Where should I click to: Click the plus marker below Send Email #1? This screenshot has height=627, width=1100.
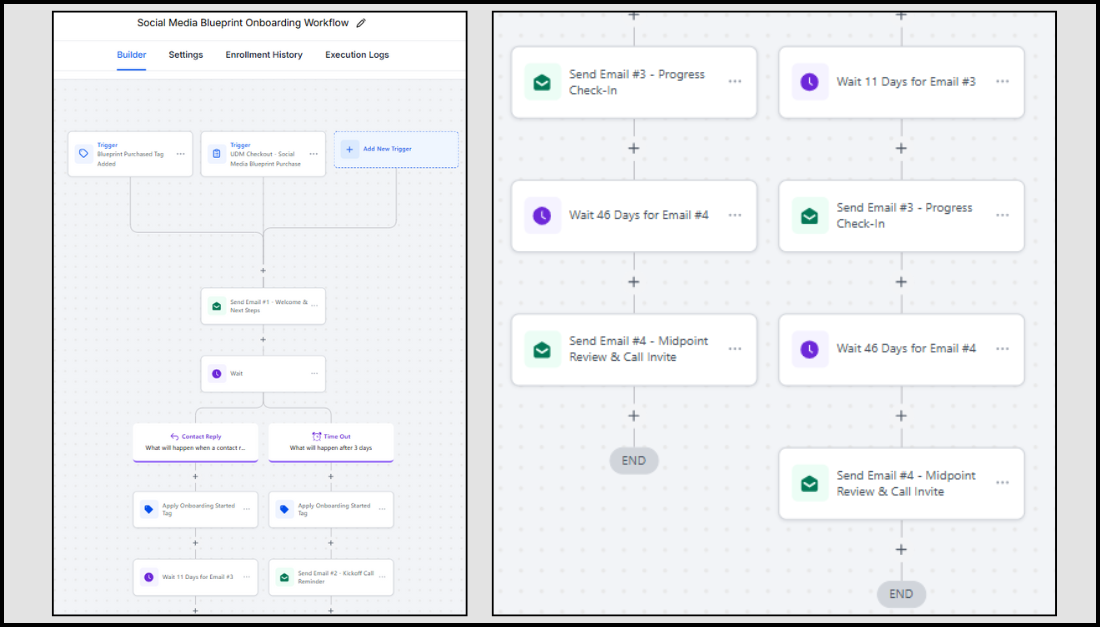click(263, 339)
